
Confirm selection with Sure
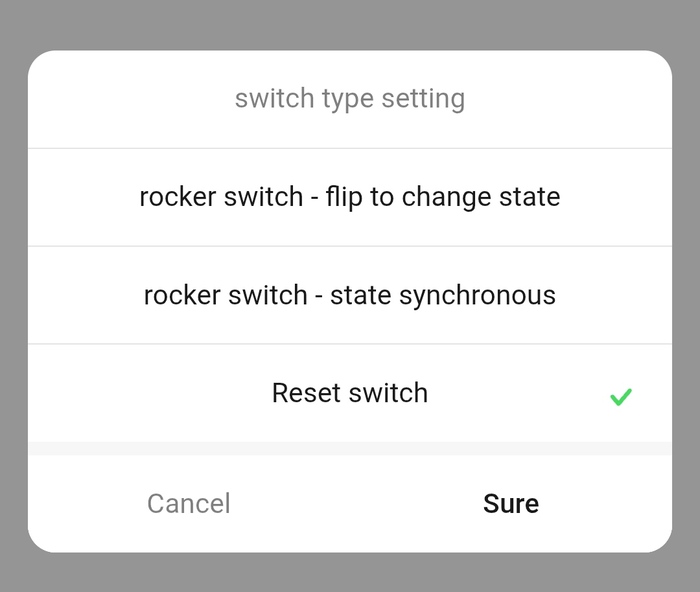(x=510, y=503)
